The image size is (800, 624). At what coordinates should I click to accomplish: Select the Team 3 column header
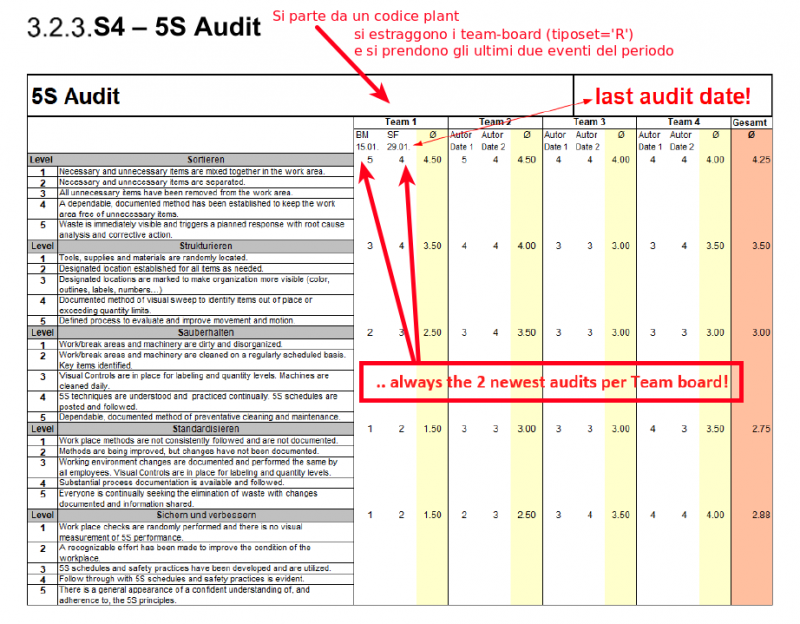click(x=587, y=122)
